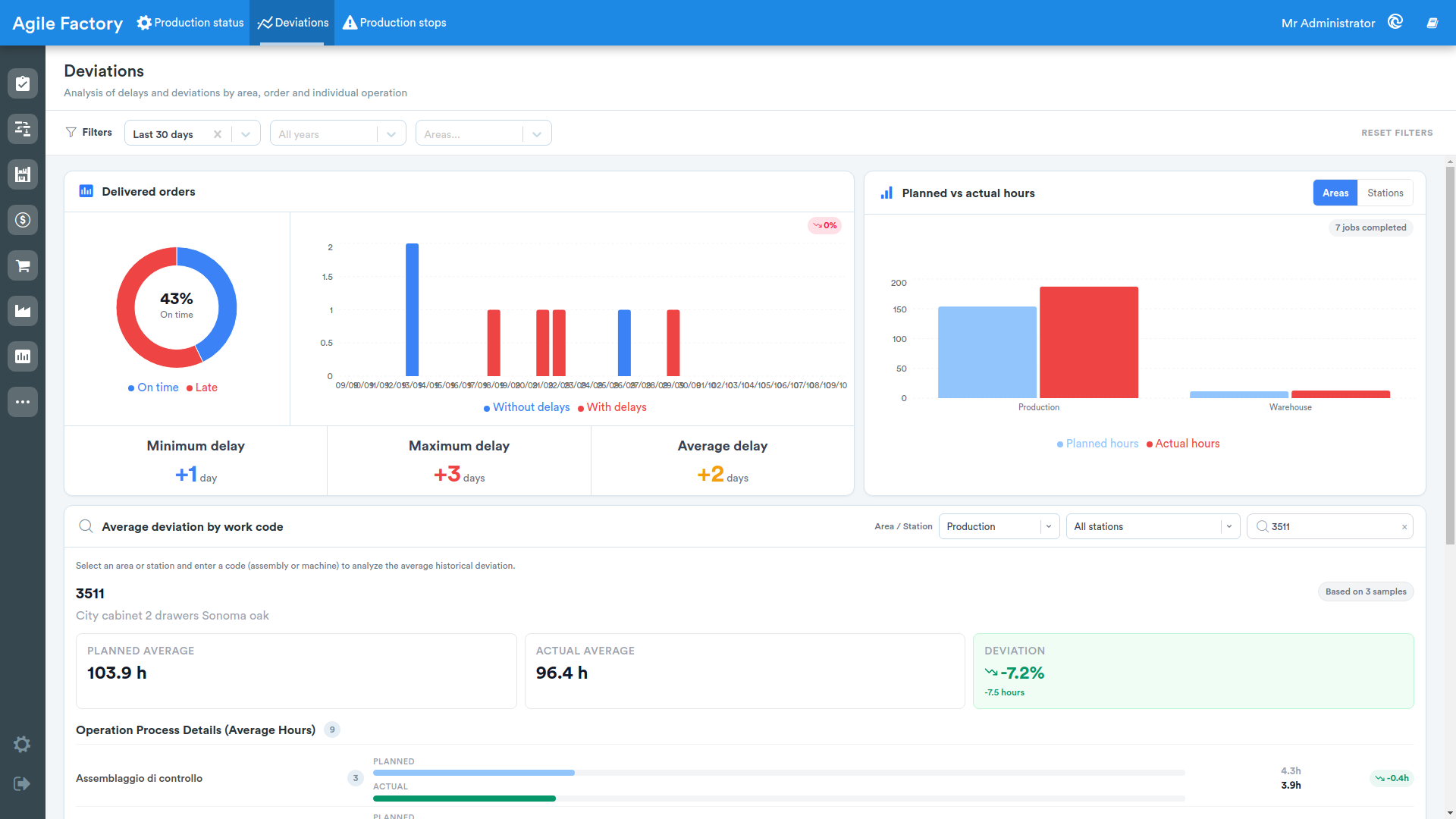Image resolution: width=1456 pixels, height=819 pixels.
Task: Click the Delivered orders chart icon
Action: pyautogui.click(x=86, y=191)
